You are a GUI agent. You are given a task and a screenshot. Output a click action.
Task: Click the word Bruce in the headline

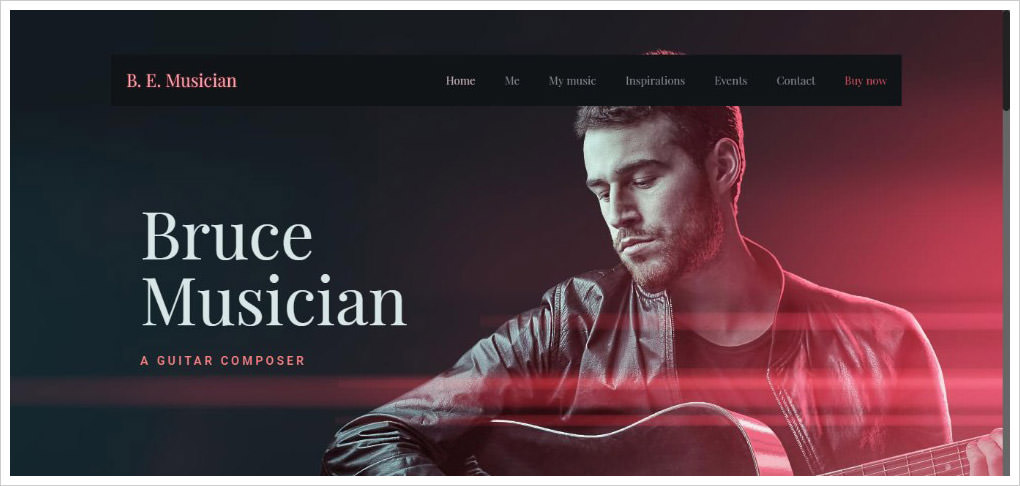[227, 236]
